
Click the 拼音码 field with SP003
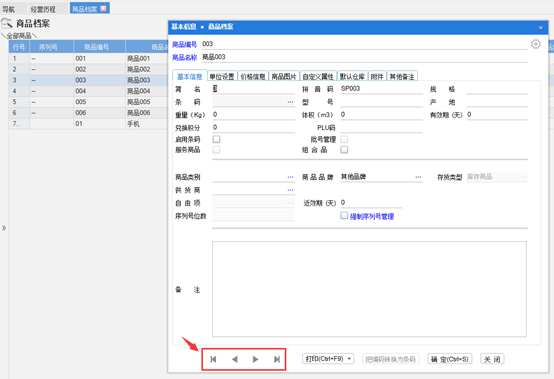381,89
